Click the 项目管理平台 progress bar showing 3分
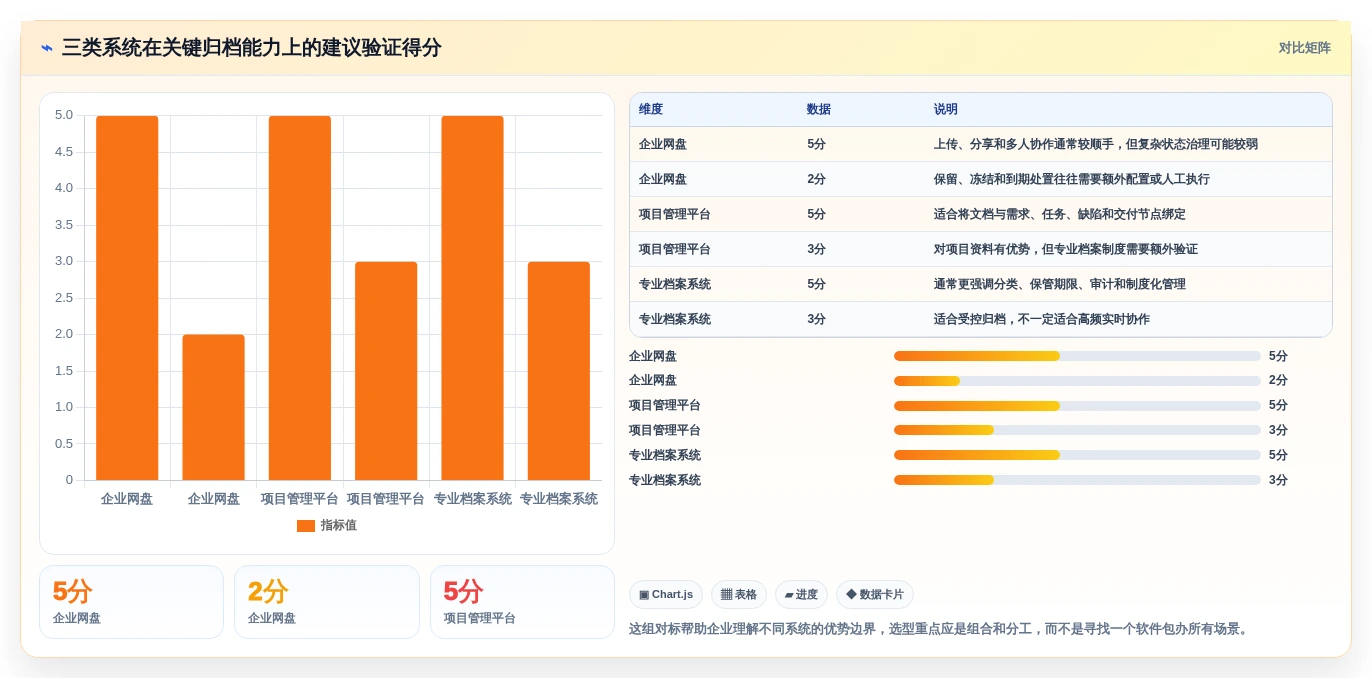 tap(1077, 430)
